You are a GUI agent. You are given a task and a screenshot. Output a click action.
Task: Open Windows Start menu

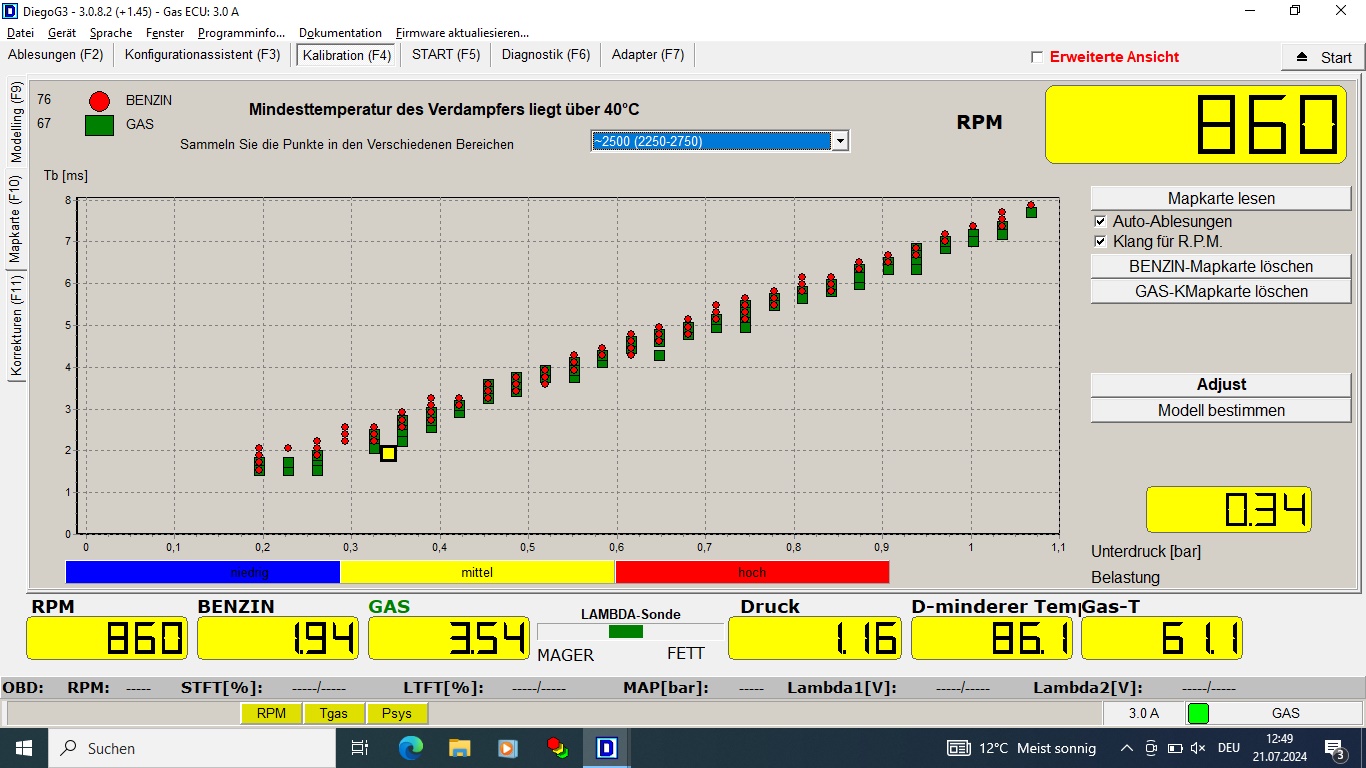pos(23,748)
